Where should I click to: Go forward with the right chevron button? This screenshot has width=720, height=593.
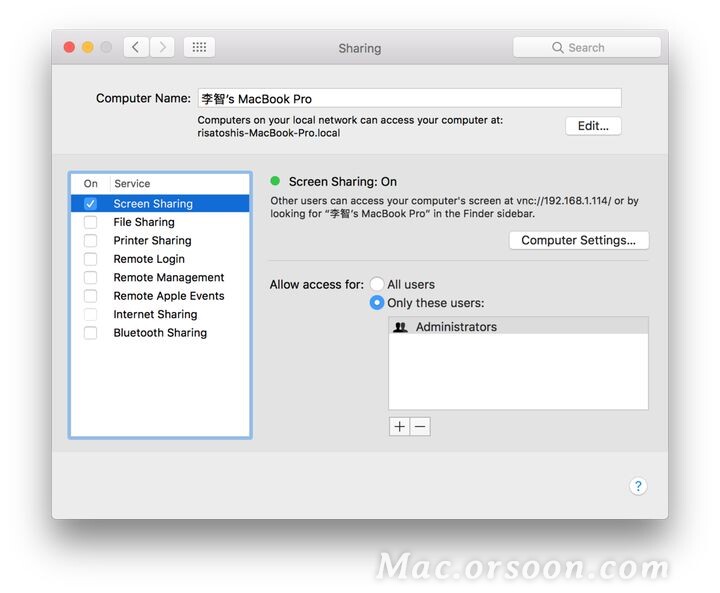(x=162, y=47)
